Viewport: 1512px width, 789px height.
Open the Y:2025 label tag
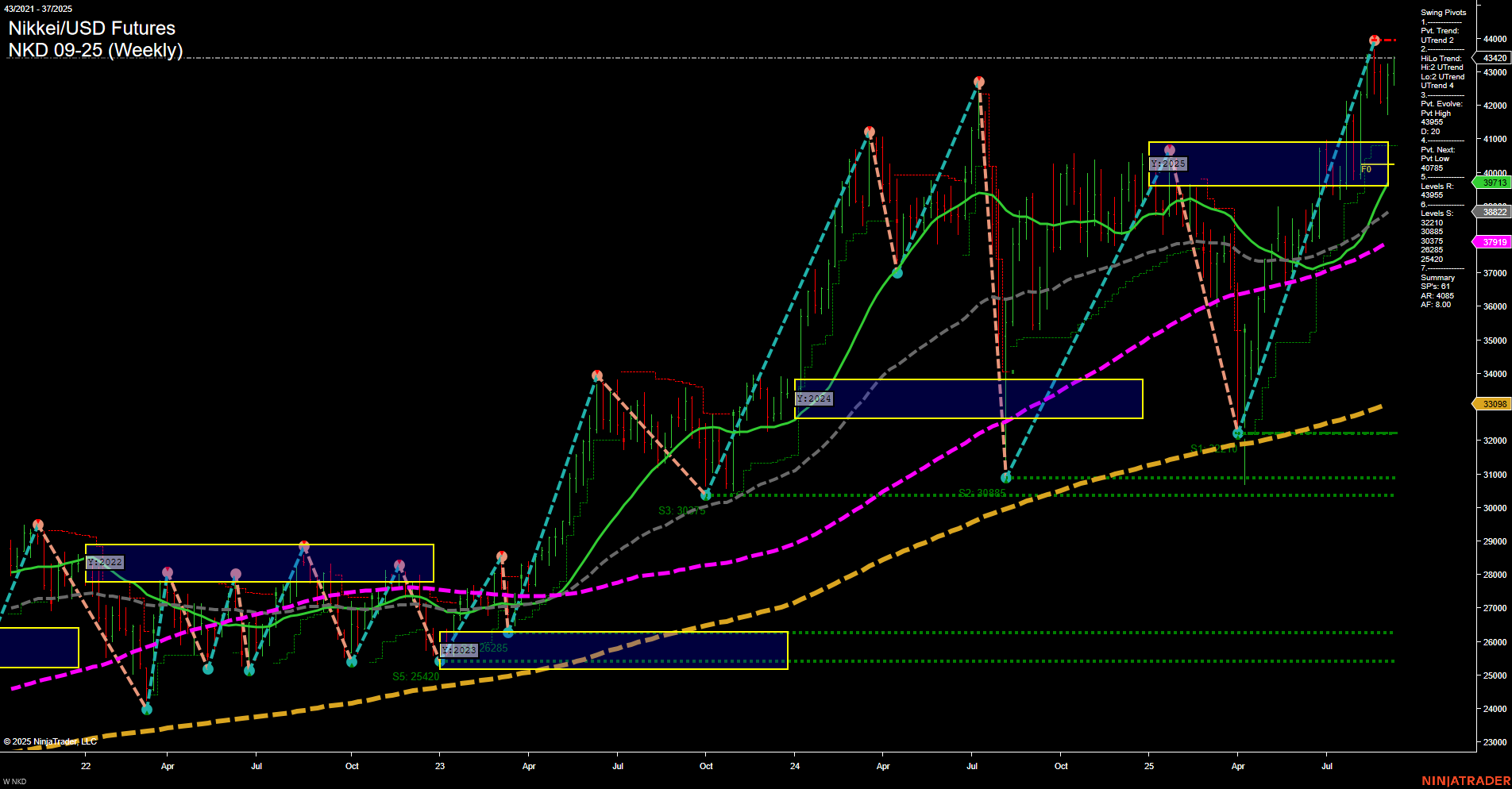click(1167, 164)
